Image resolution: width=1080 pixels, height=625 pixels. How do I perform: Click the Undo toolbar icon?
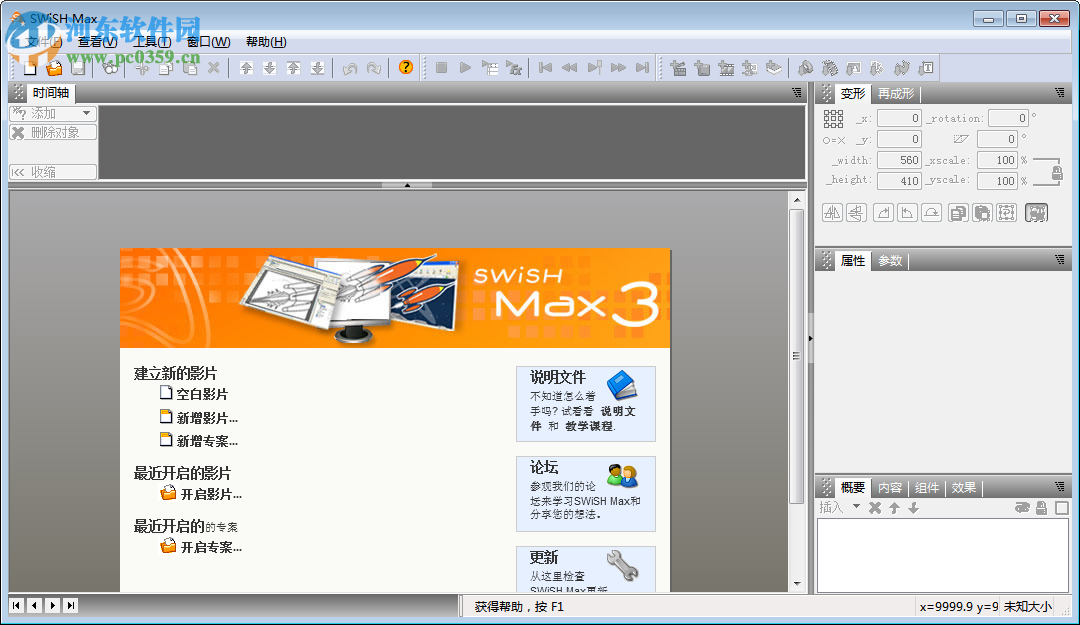350,68
